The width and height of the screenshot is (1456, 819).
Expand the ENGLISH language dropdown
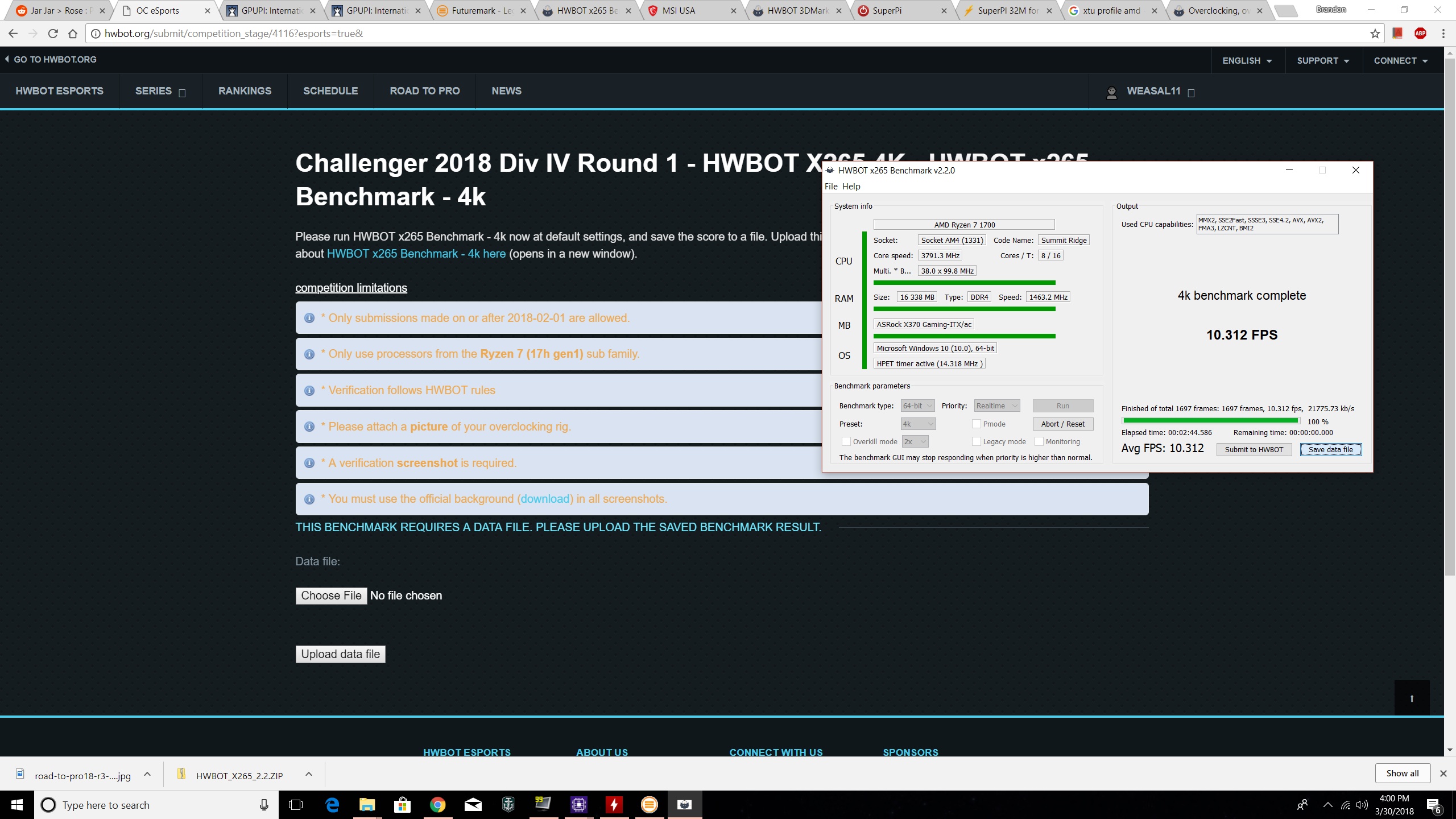(1247, 61)
